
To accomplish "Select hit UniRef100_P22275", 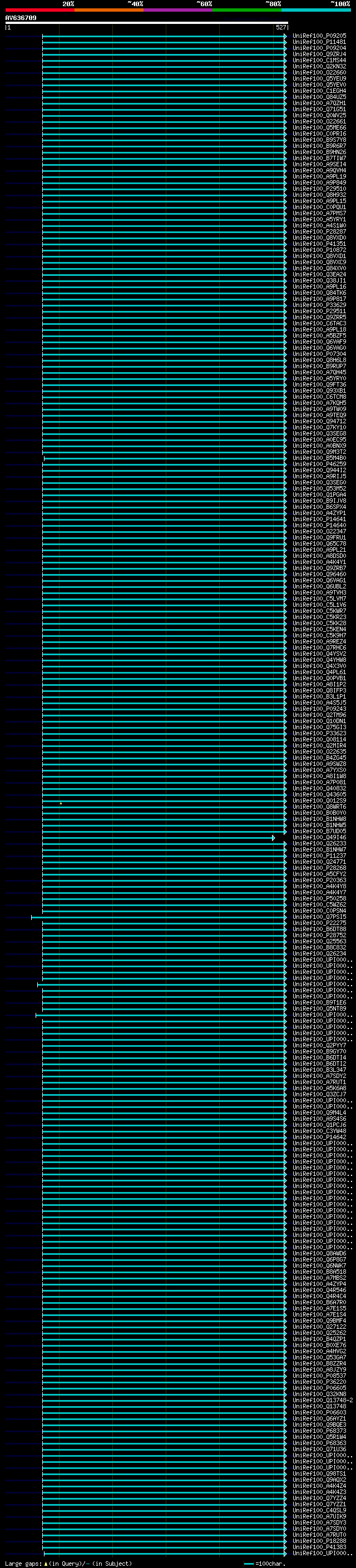I will pyautogui.click(x=319, y=923).
